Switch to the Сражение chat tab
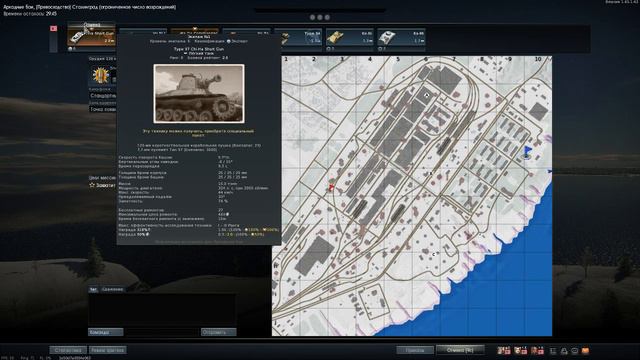This screenshot has width=640, height=360. tap(112, 289)
